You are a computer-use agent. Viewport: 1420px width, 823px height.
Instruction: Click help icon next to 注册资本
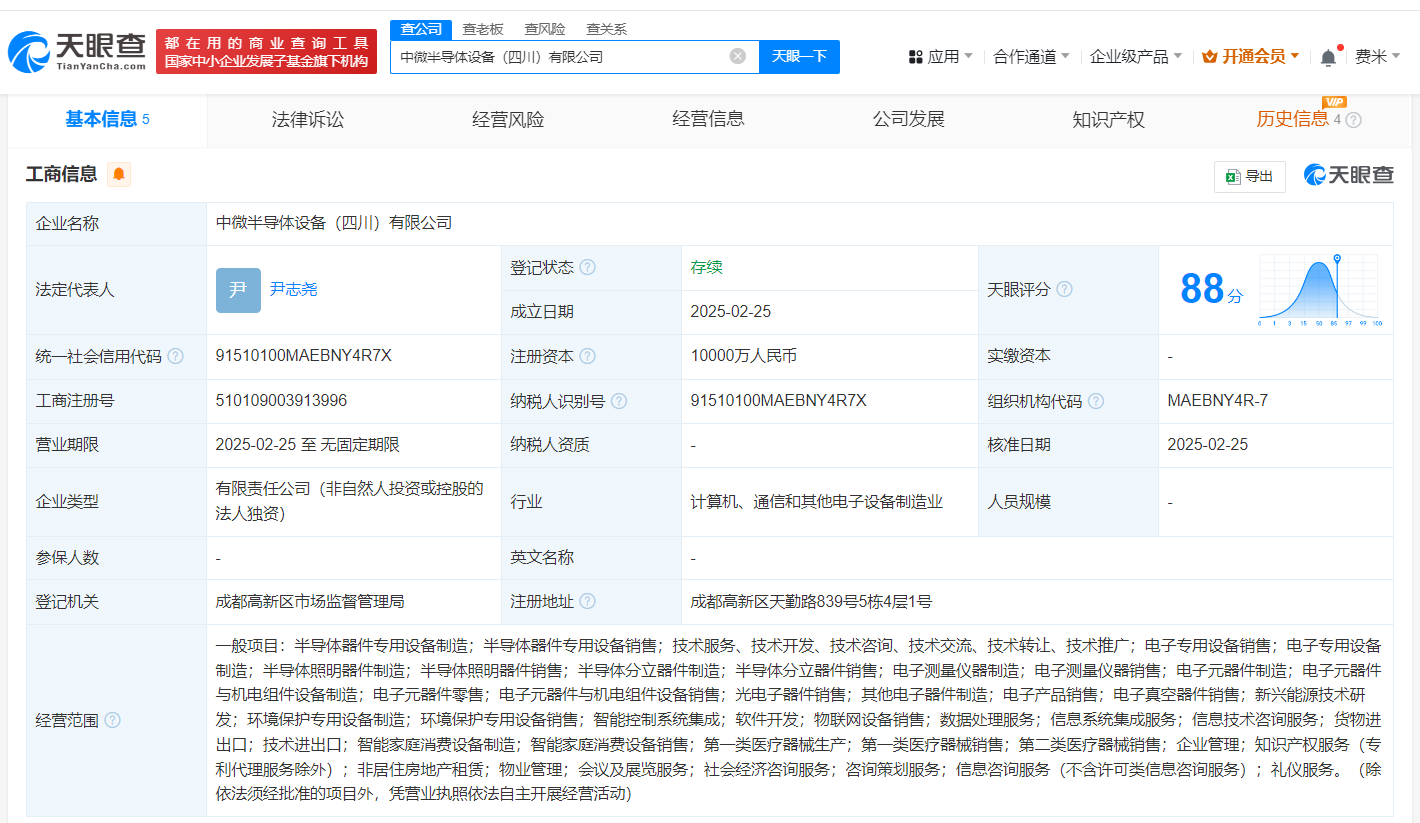point(587,357)
